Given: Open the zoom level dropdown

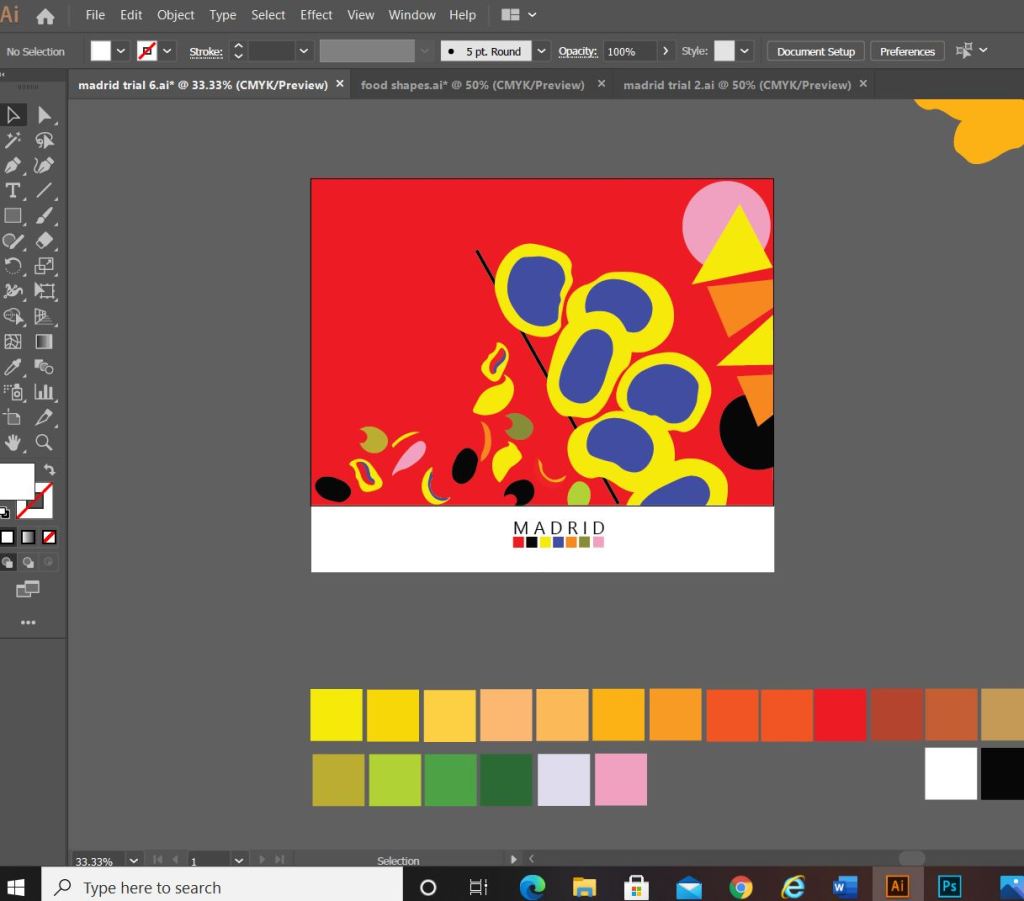Looking at the screenshot, I should tap(134, 860).
